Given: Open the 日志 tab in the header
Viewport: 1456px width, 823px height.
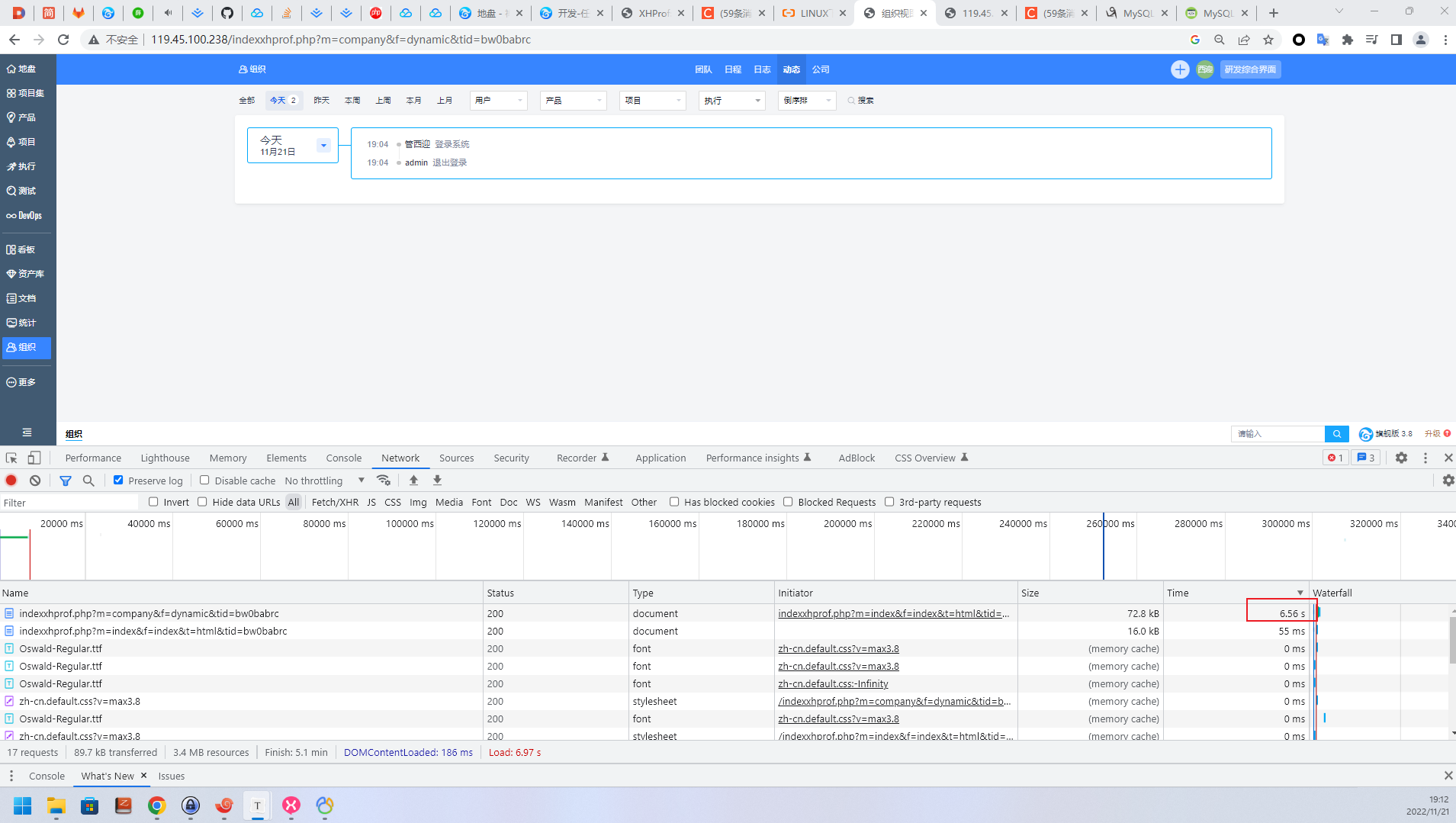Looking at the screenshot, I should [x=762, y=69].
